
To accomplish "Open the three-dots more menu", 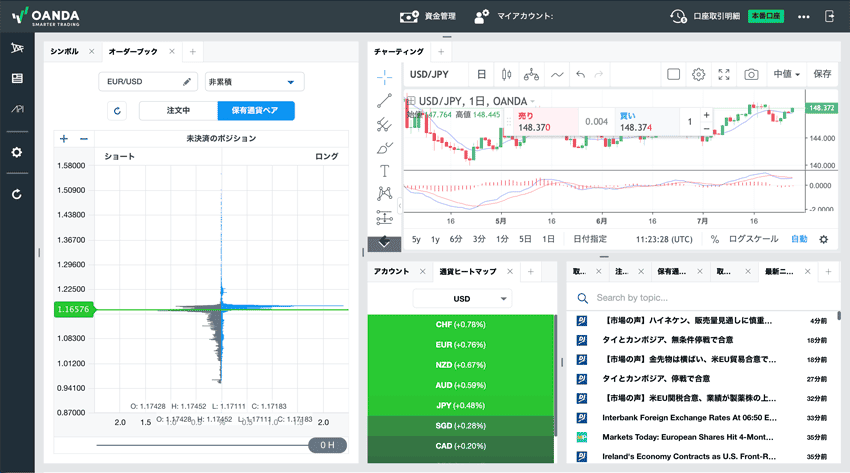I will click(803, 17).
